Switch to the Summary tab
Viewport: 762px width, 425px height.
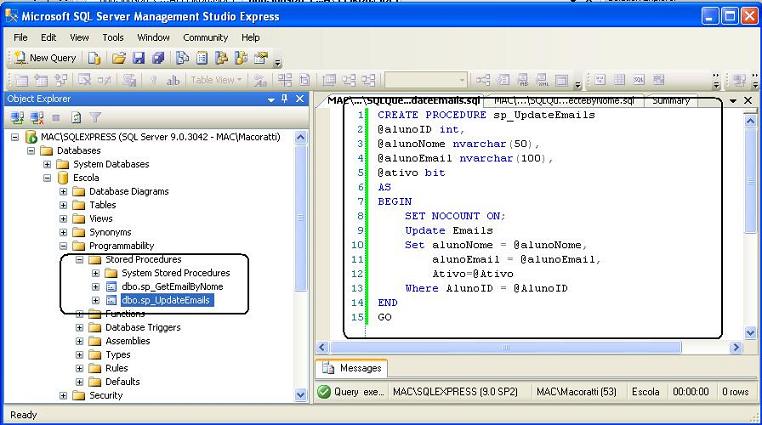[x=671, y=101]
